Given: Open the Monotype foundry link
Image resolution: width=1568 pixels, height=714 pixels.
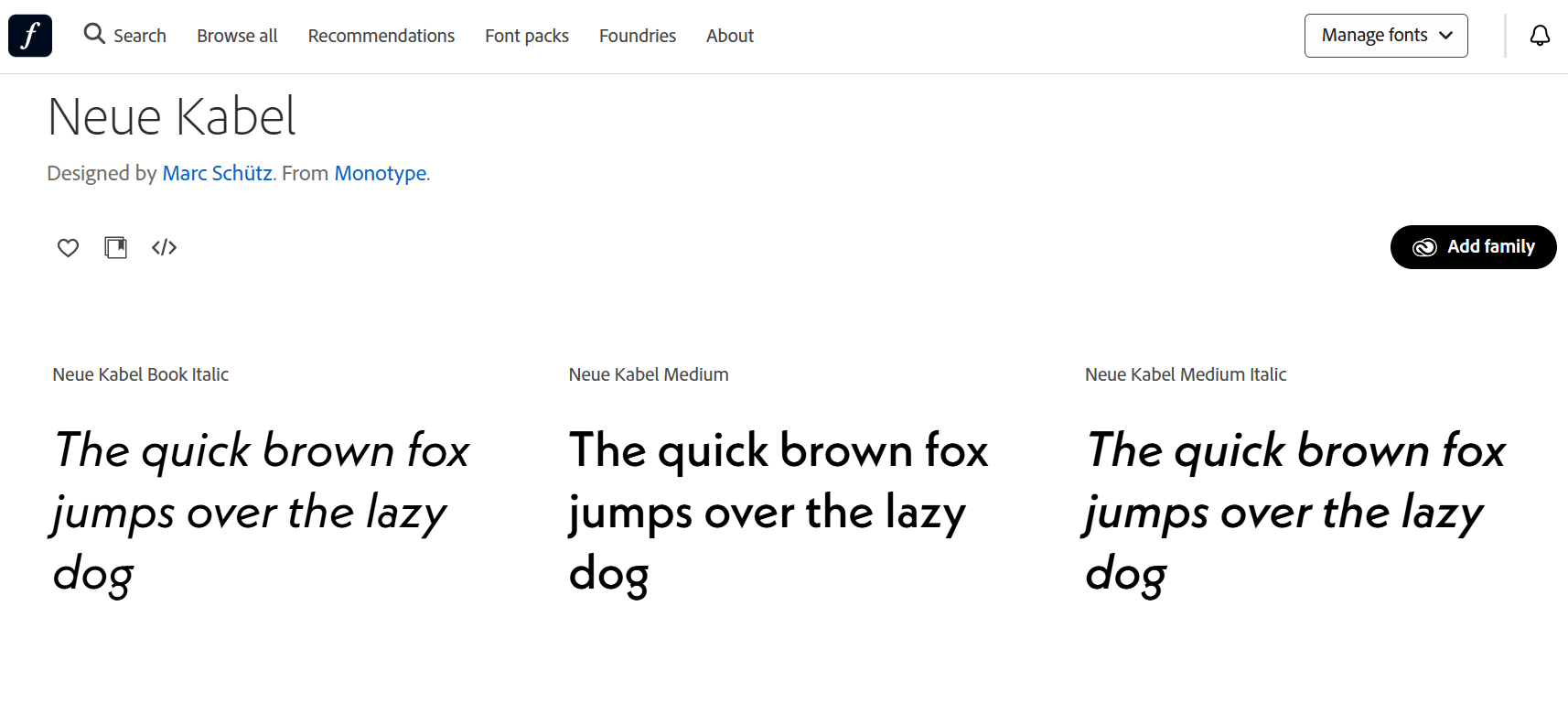Looking at the screenshot, I should (380, 173).
